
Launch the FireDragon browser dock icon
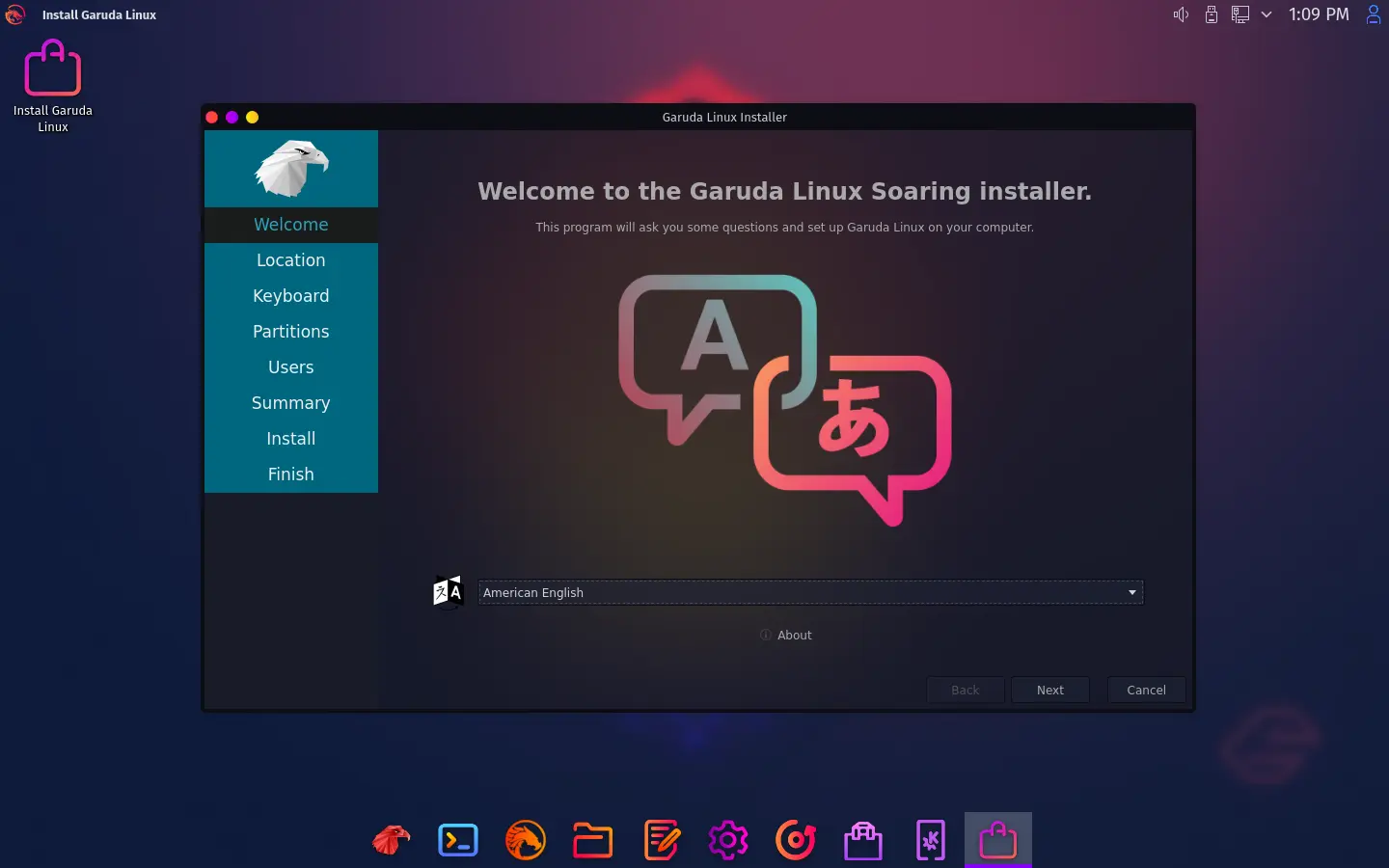pyautogui.click(x=526, y=840)
